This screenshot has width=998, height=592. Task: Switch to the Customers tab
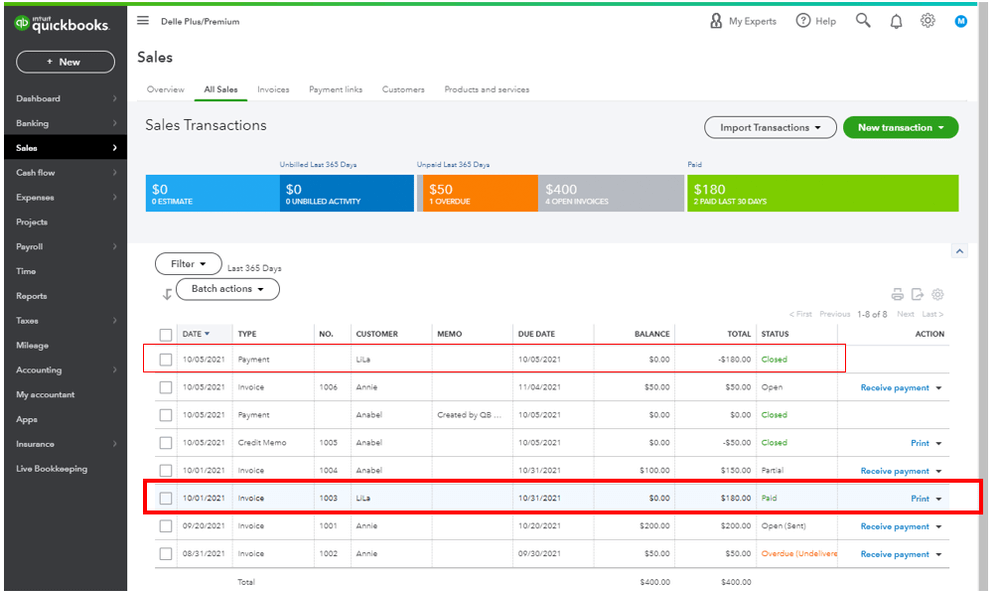403,90
